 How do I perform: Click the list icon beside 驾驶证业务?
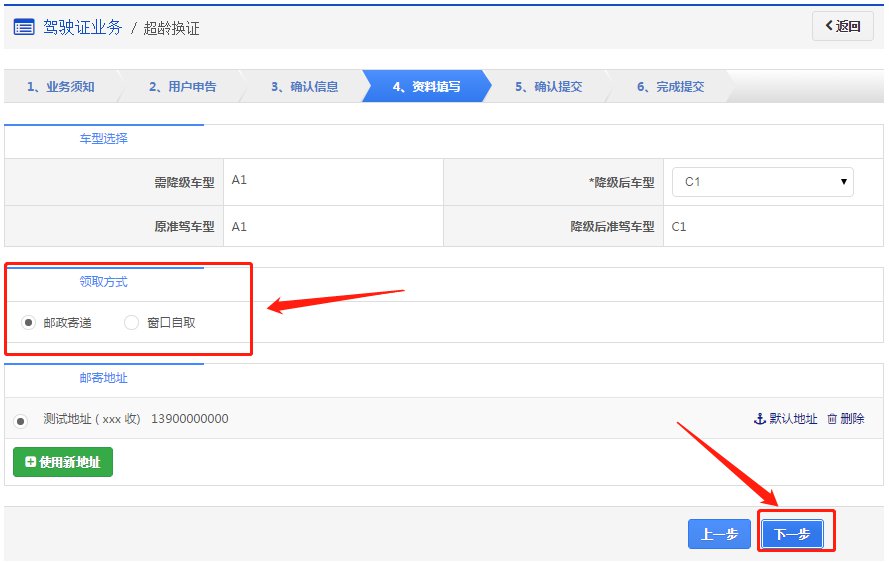coord(24,27)
